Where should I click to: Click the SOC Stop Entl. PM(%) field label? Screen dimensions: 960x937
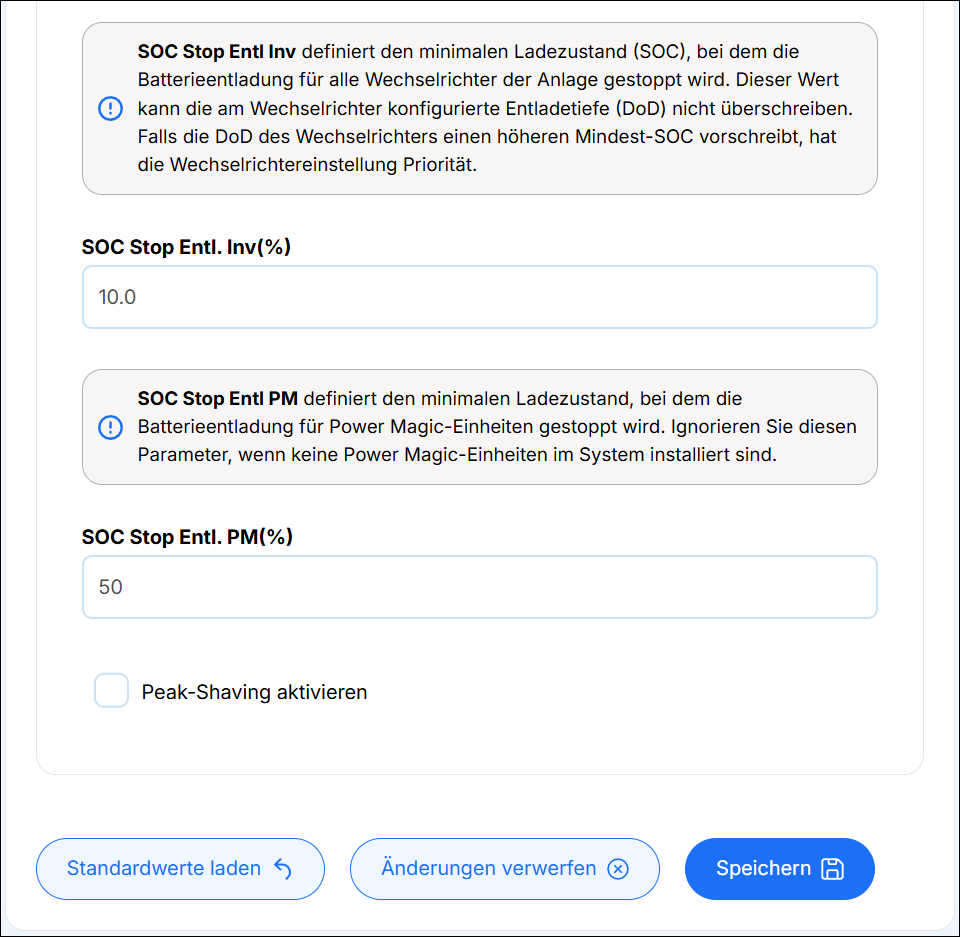(187, 537)
